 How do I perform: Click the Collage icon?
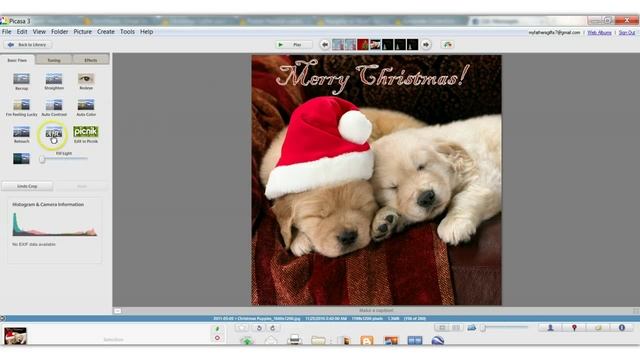391,340
